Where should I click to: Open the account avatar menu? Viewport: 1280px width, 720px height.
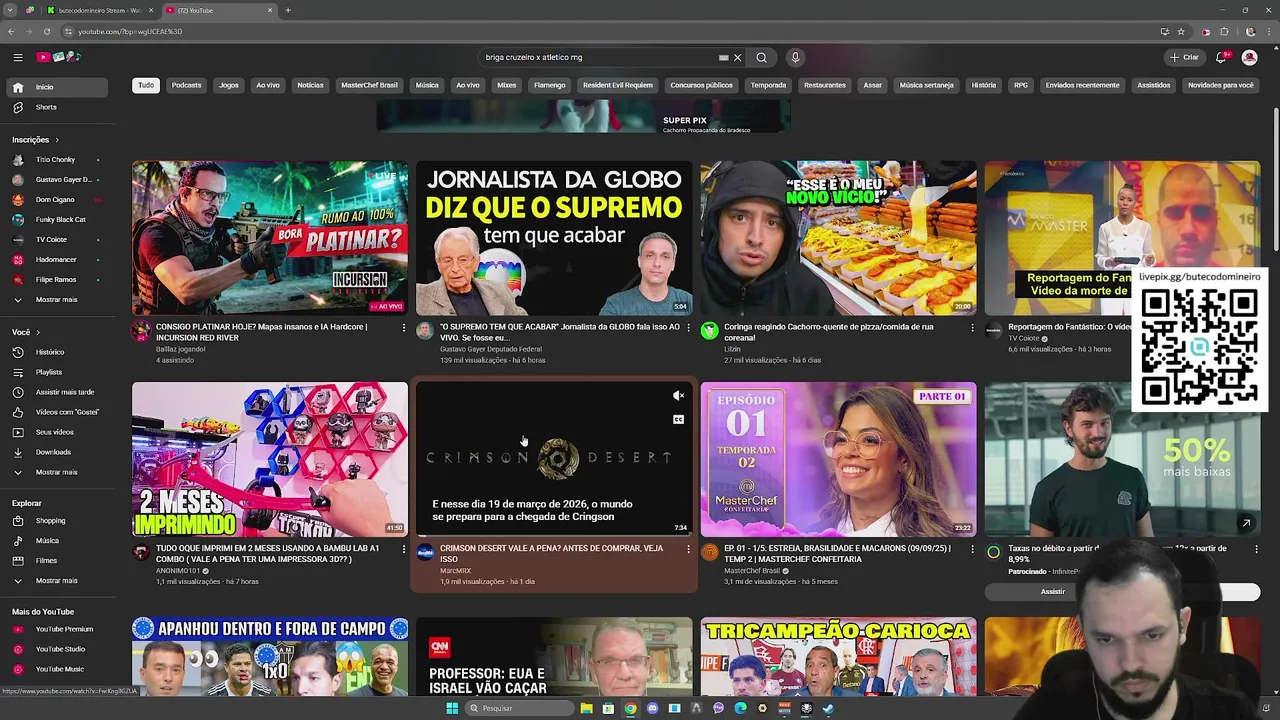[1249, 57]
